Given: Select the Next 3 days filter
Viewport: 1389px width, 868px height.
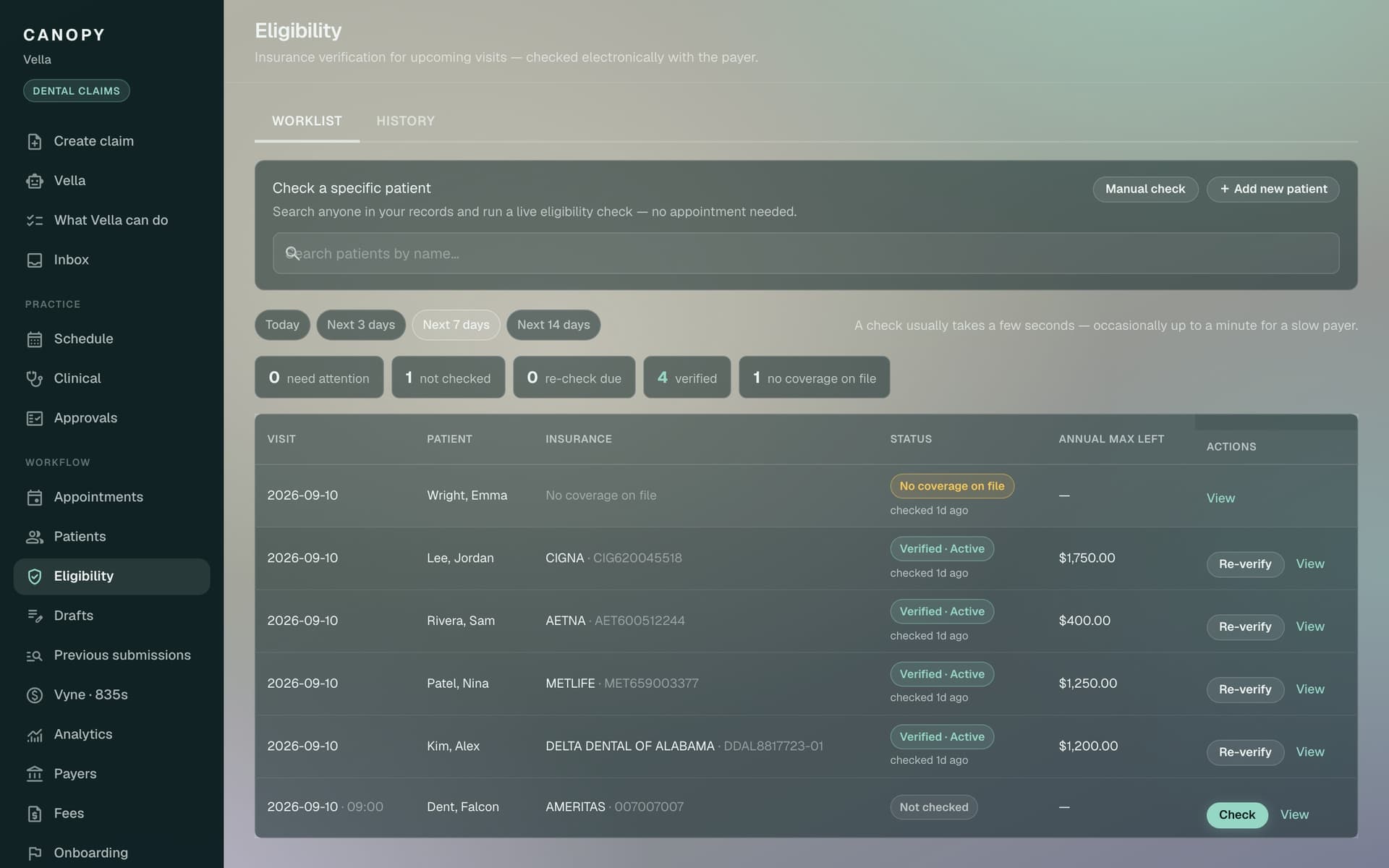Looking at the screenshot, I should click(x=361, y=325).
